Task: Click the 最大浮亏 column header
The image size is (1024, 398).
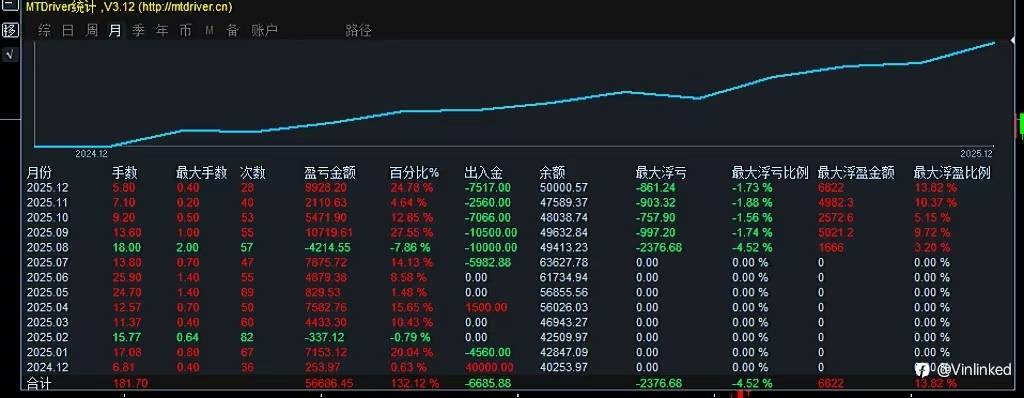Action: click(661, 173)
